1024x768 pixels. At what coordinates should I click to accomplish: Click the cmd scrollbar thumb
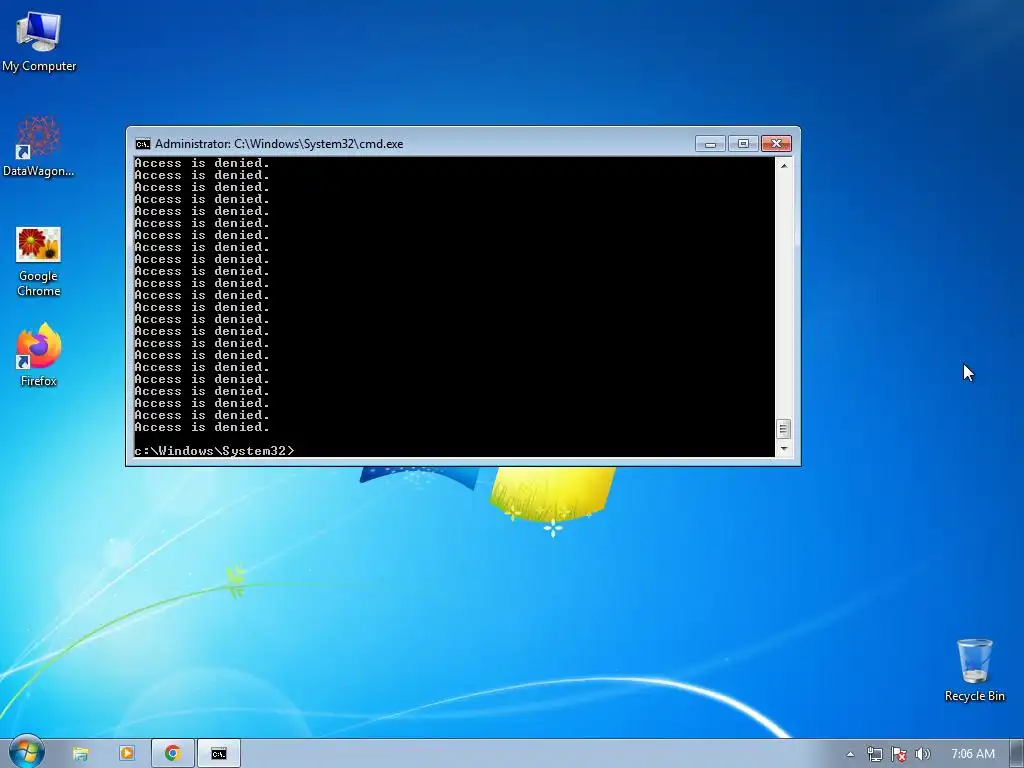click(x=784, y=428)
